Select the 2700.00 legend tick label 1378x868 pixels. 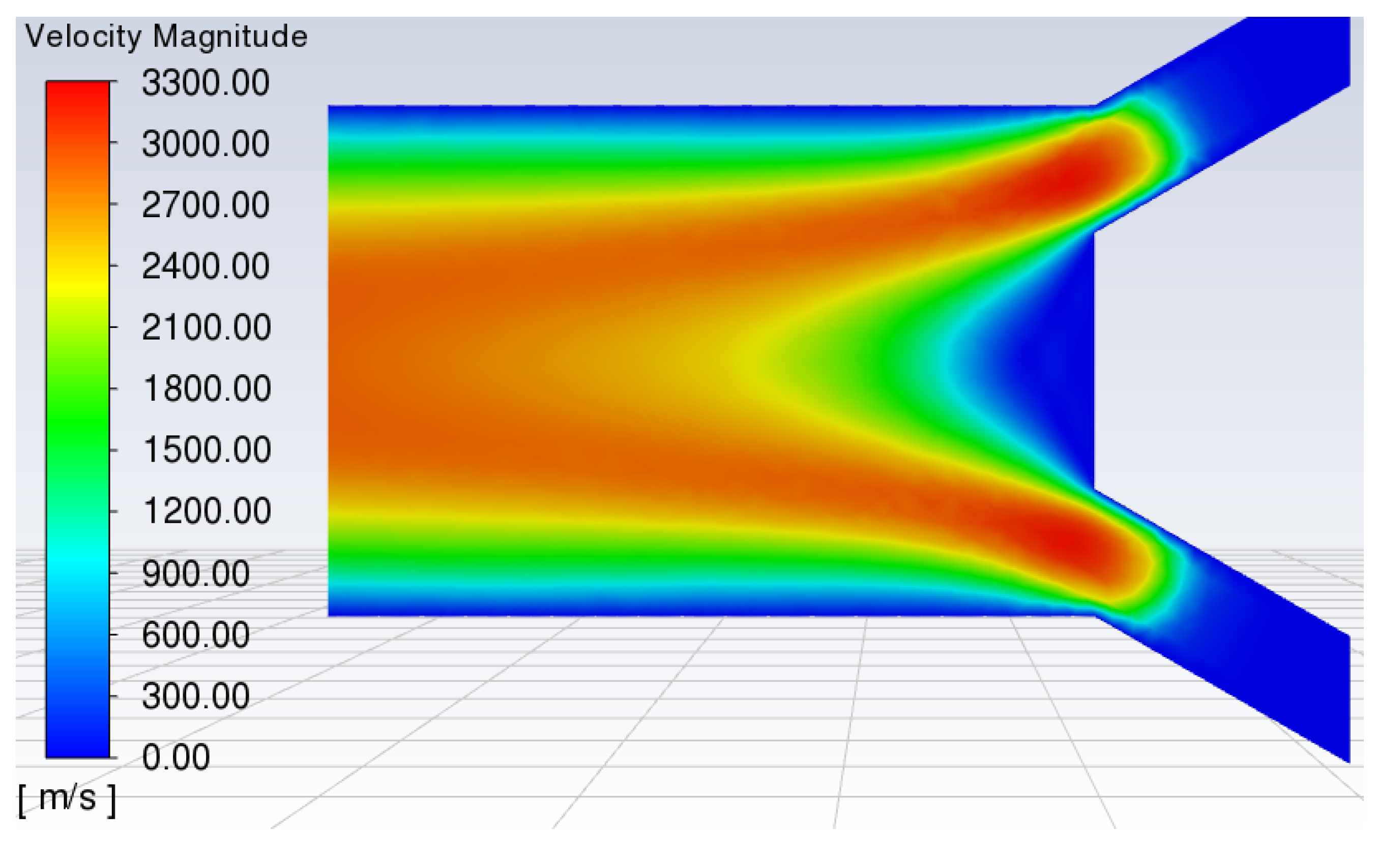pos(206,205)
